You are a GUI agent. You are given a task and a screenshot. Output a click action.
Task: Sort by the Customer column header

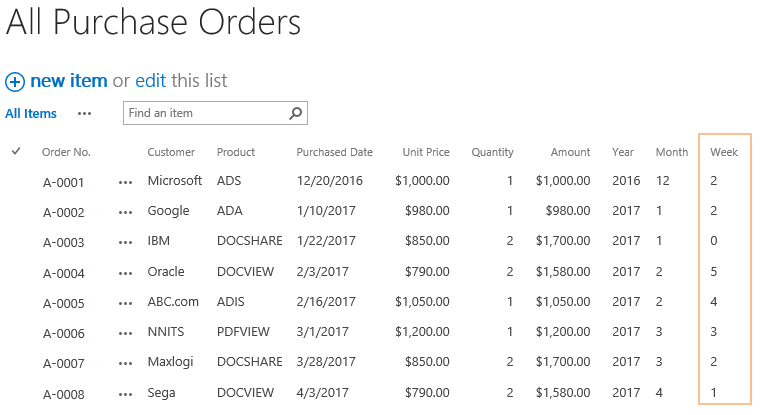coord(171,152)
